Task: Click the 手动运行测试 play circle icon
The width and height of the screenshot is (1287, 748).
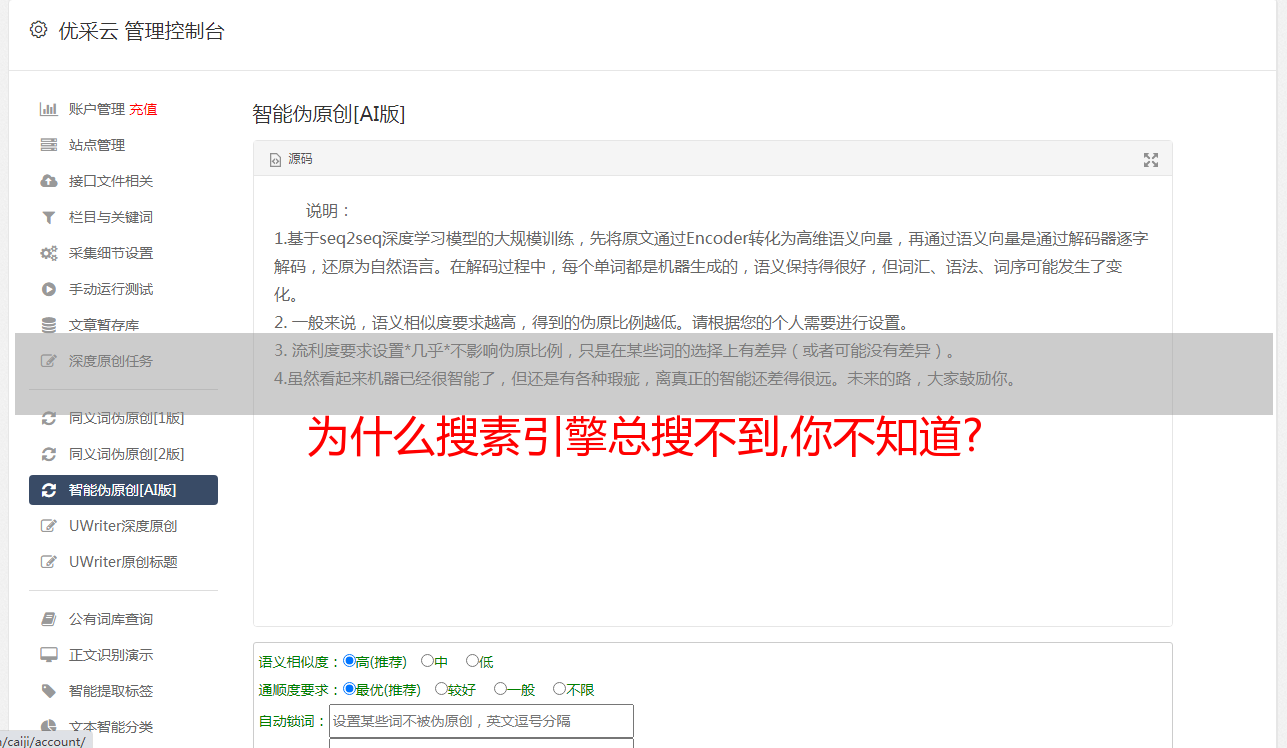Action: point(48,289)
